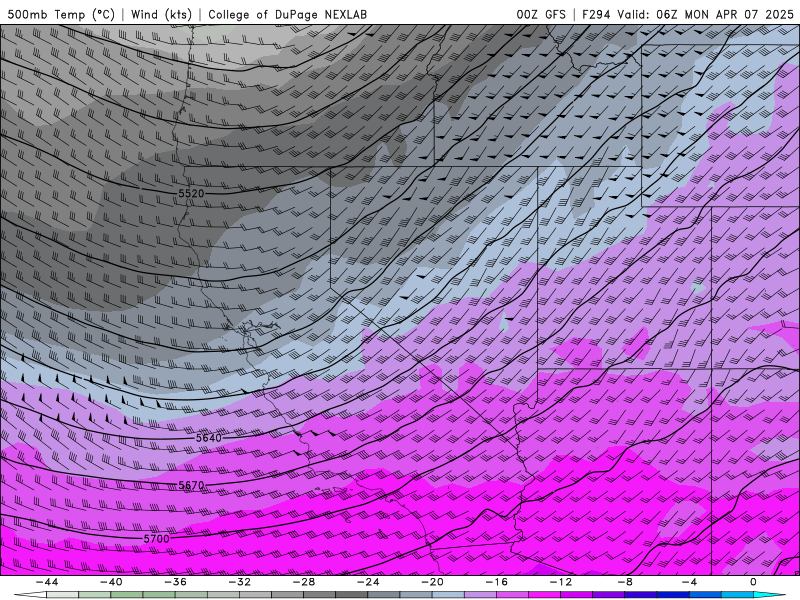Select the "06Z MON APR 07 2025" valid time

click(x=724, y=15)
